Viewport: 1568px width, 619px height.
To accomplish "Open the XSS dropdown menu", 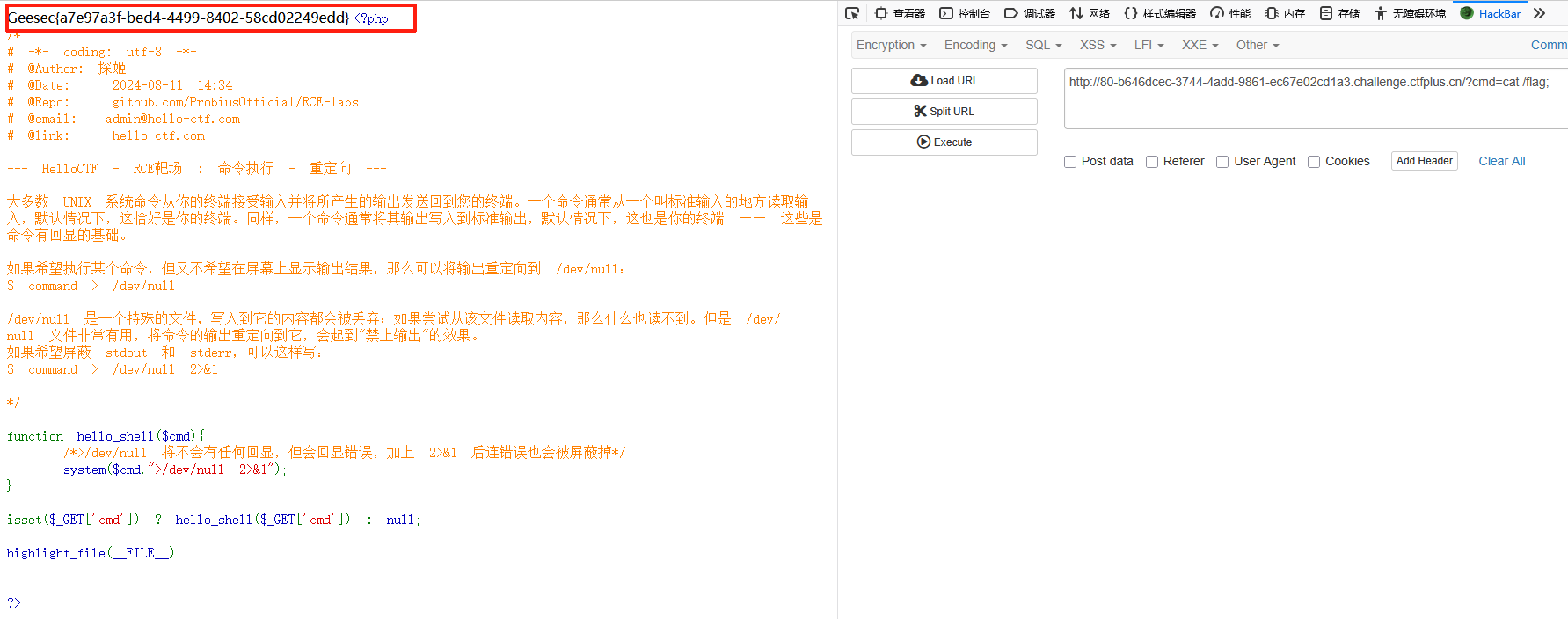I will tap(1098, 45).
